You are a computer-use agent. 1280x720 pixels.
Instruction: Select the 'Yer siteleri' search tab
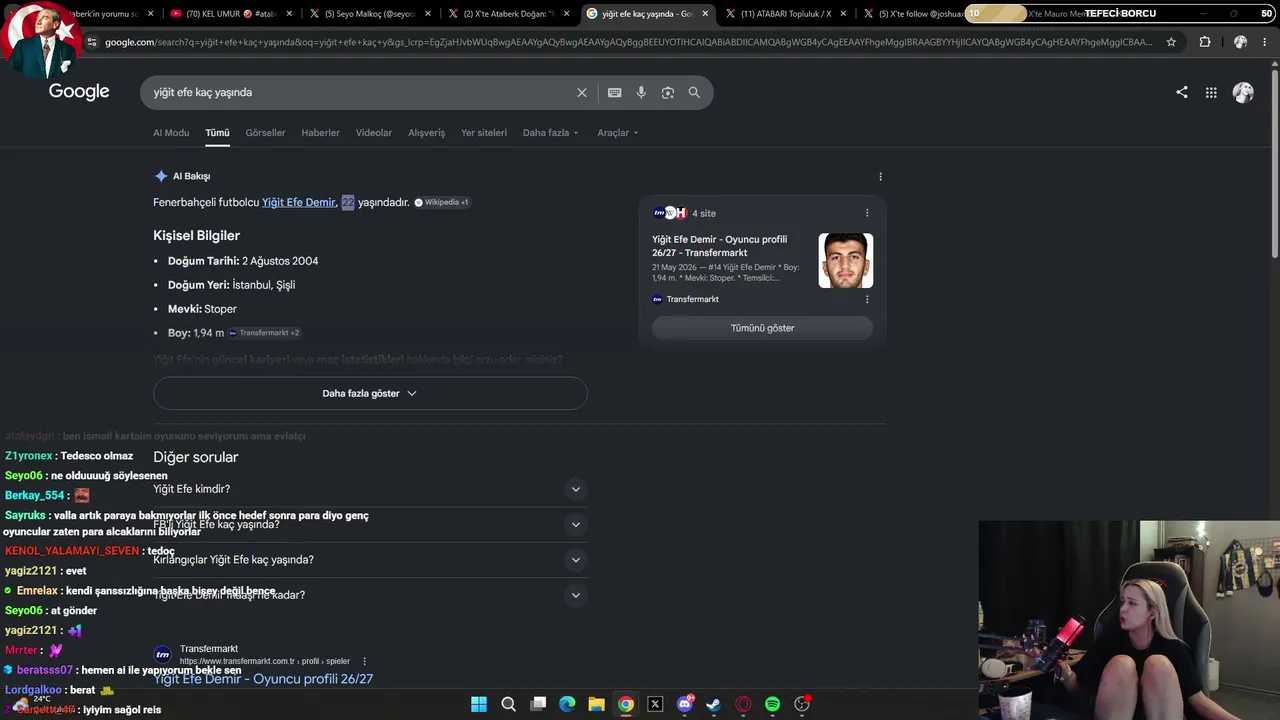[x=484, y=133]
